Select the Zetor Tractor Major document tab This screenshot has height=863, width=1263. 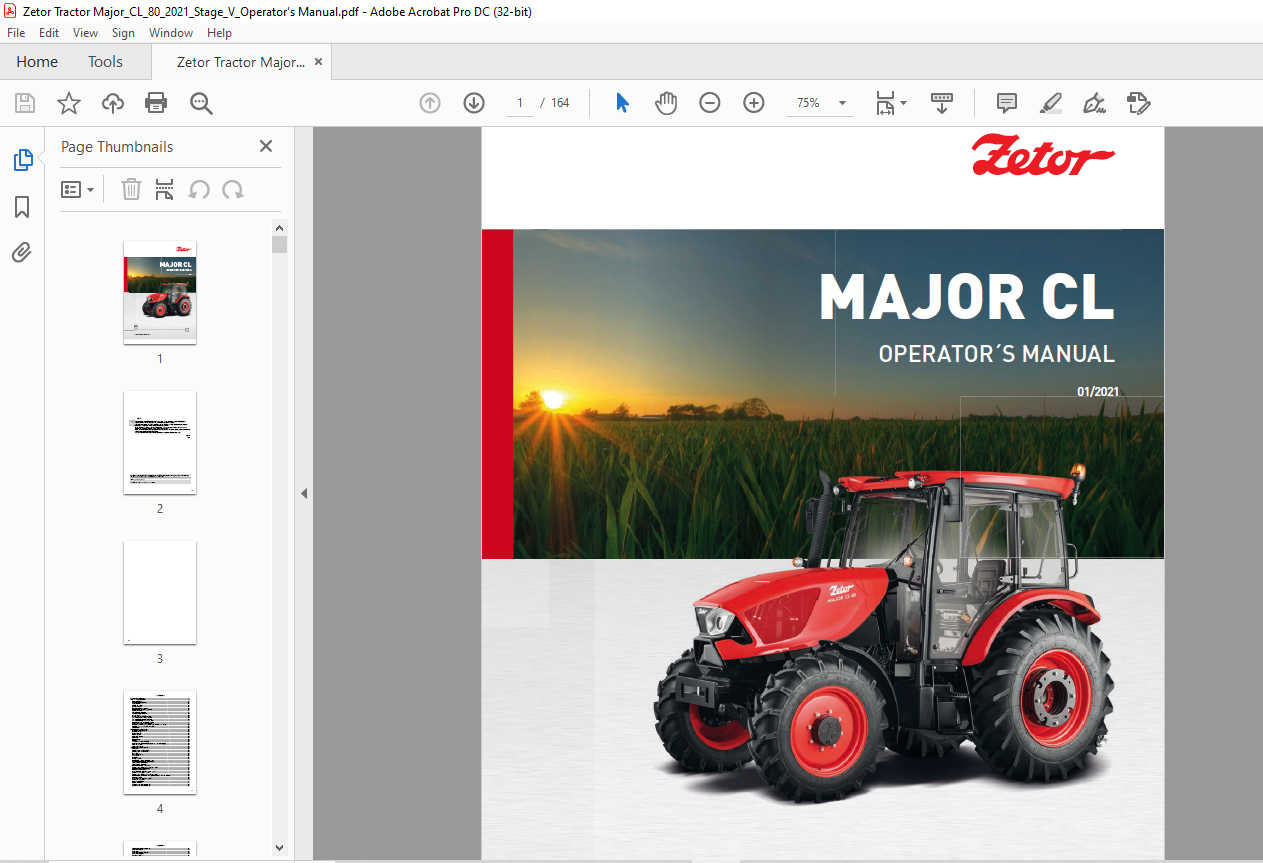241,62
